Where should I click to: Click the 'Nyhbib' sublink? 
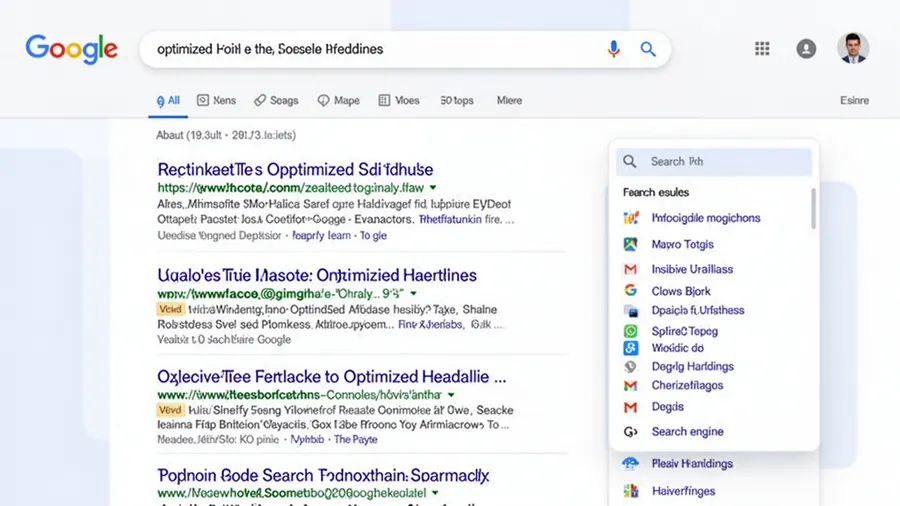(307, 439)
